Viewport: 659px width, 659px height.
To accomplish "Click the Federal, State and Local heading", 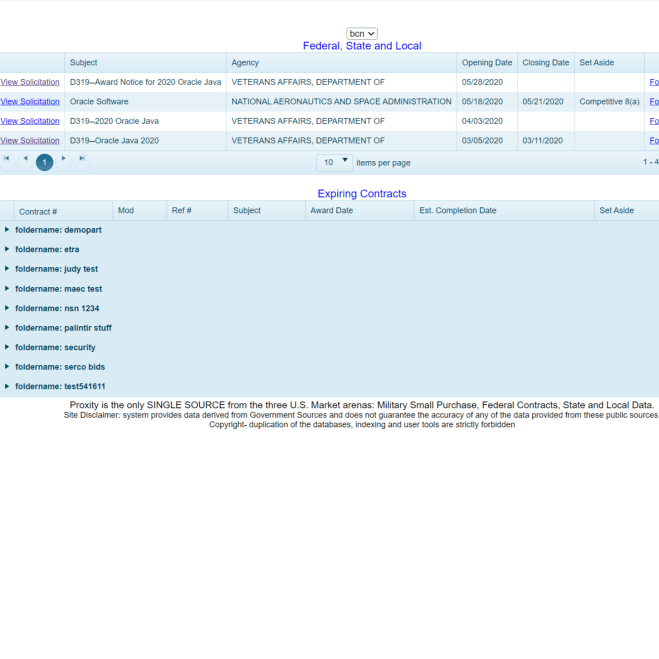I will (362, 46).
